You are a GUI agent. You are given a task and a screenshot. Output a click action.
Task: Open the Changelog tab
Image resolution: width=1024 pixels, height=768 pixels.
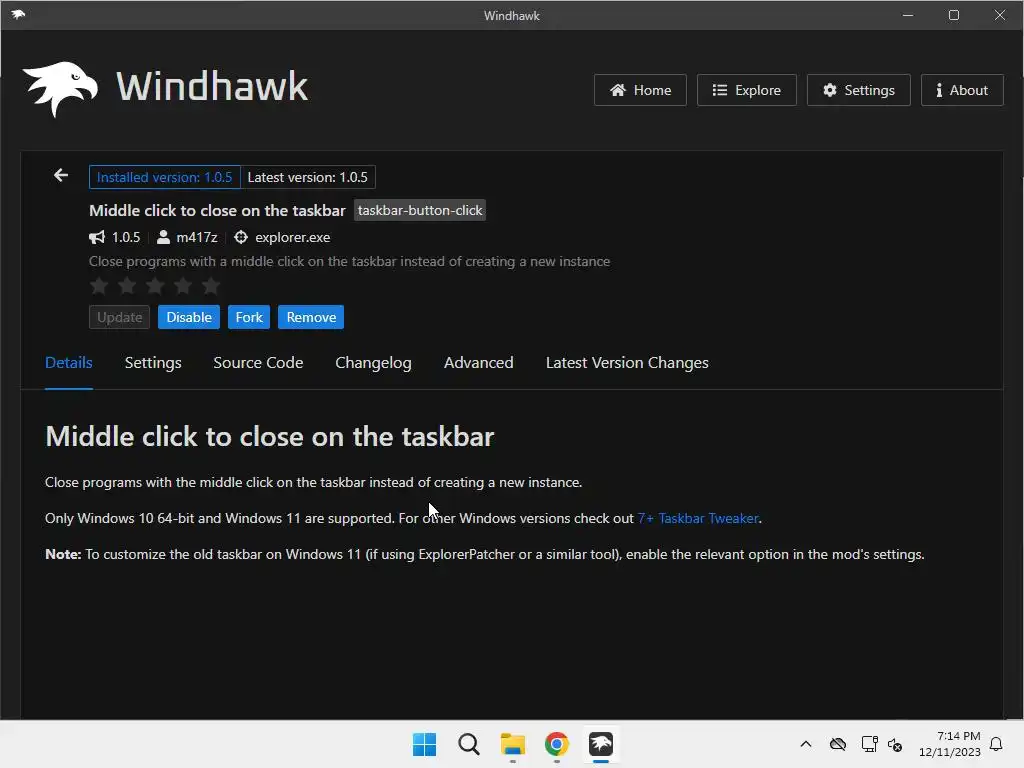point(373,363)
